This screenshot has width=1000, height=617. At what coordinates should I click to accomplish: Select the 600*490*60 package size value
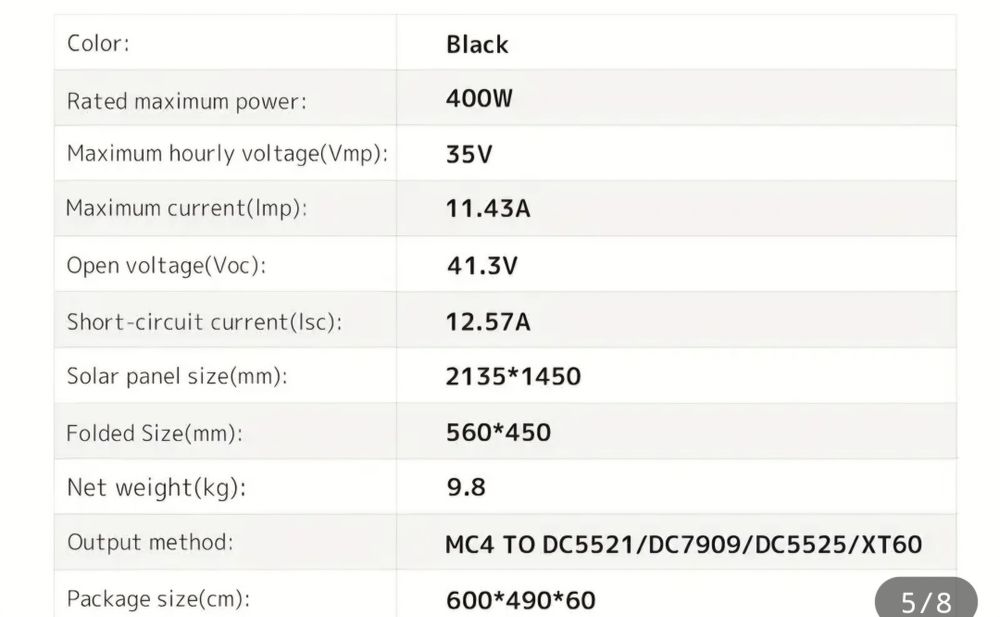520,600
